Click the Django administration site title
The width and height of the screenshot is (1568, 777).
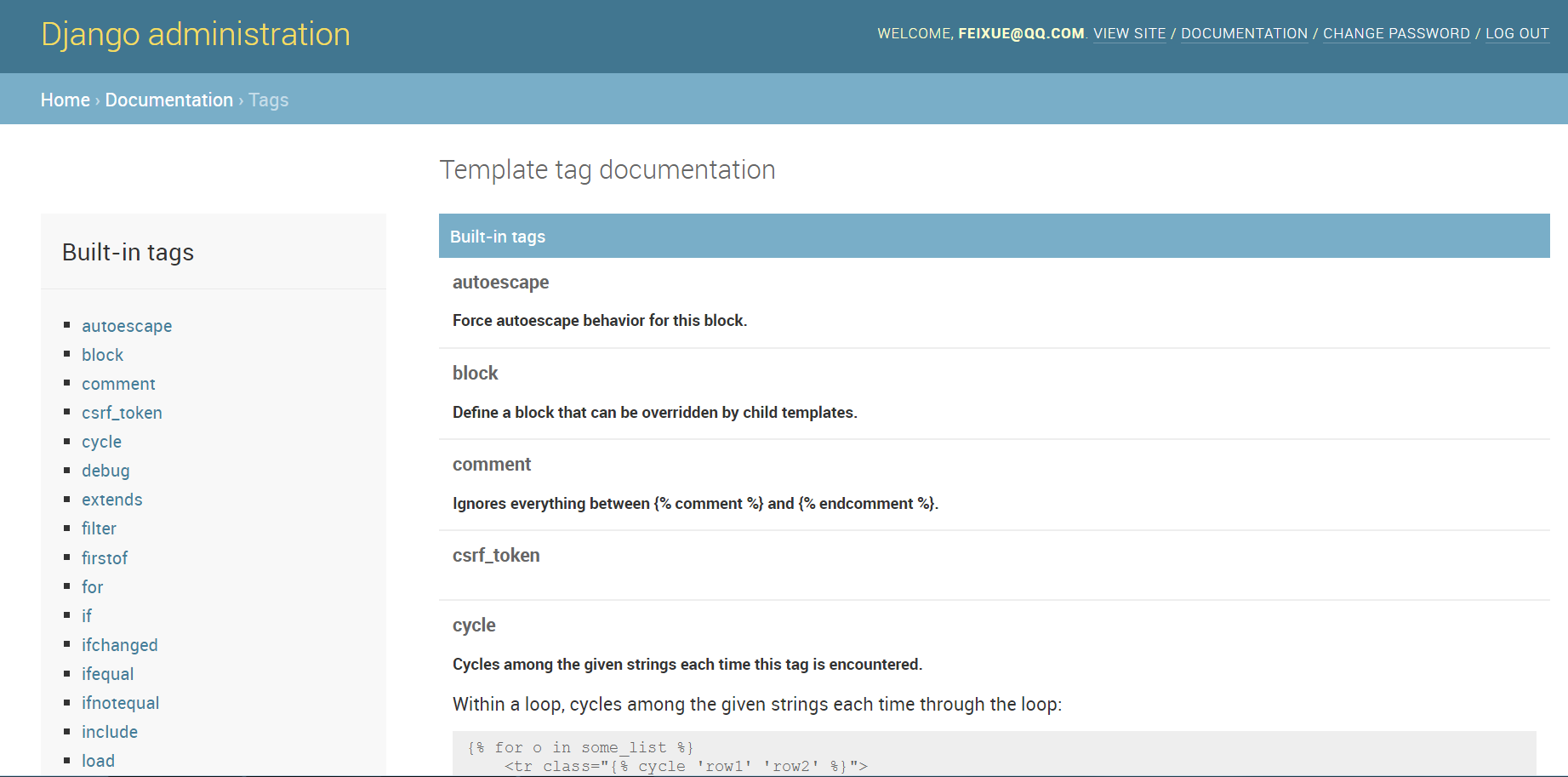[196, 34]
